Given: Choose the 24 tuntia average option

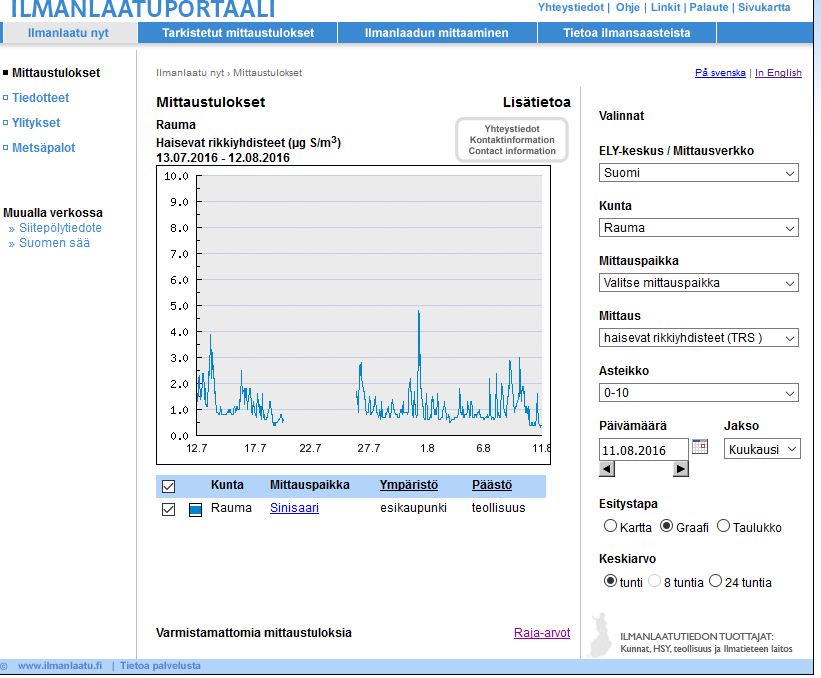Looking at the screenshot, I should (715, 581).
